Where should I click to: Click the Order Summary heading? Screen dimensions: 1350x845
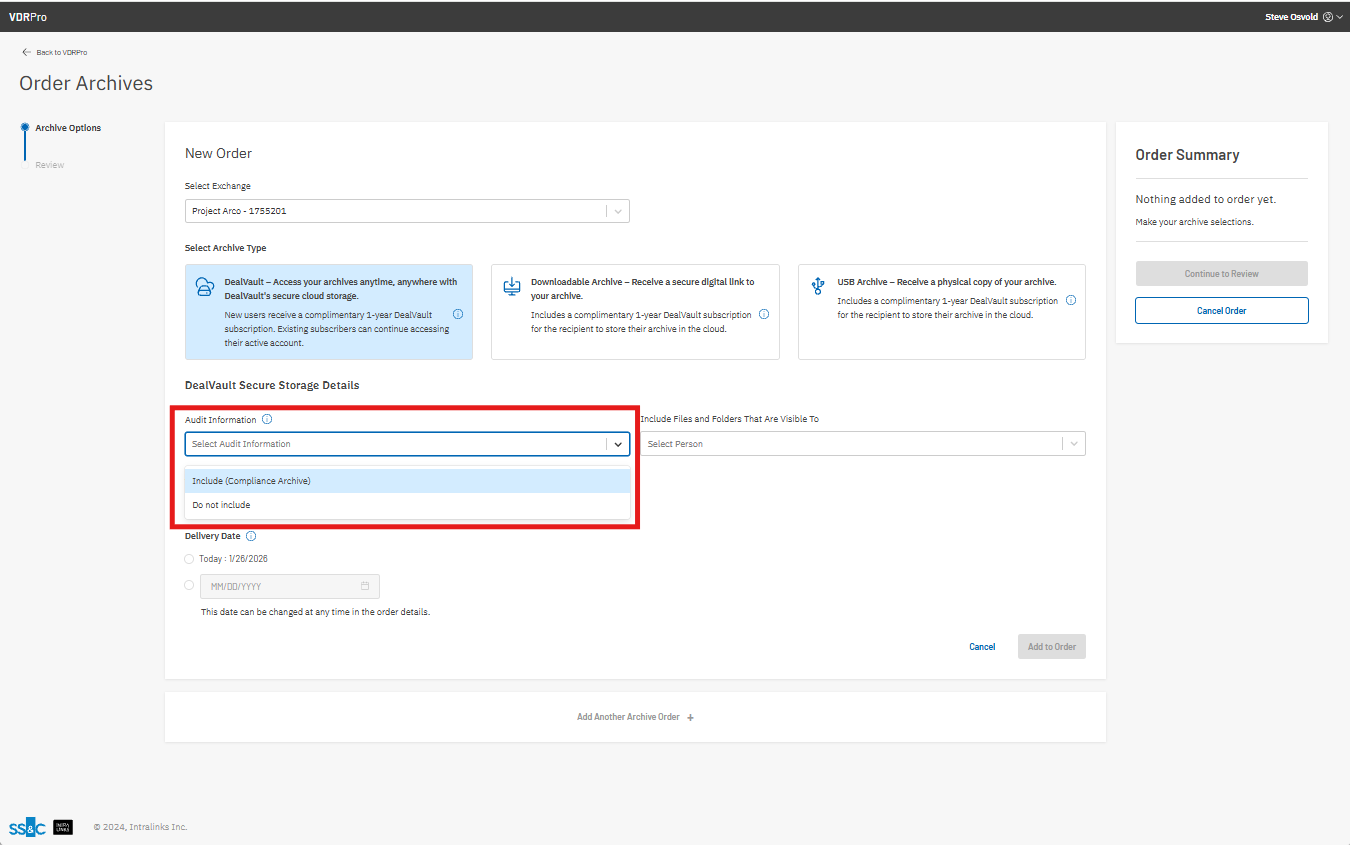coord(1187,155)
